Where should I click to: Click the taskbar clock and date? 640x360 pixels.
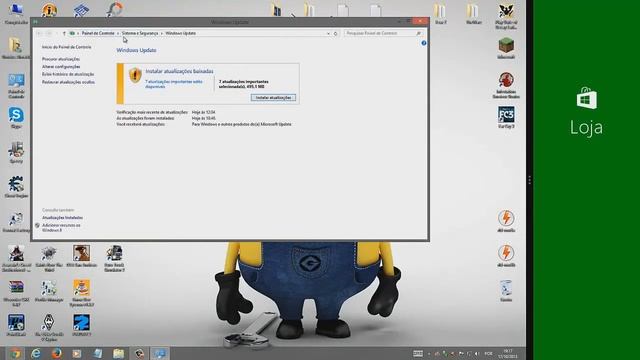508,353
